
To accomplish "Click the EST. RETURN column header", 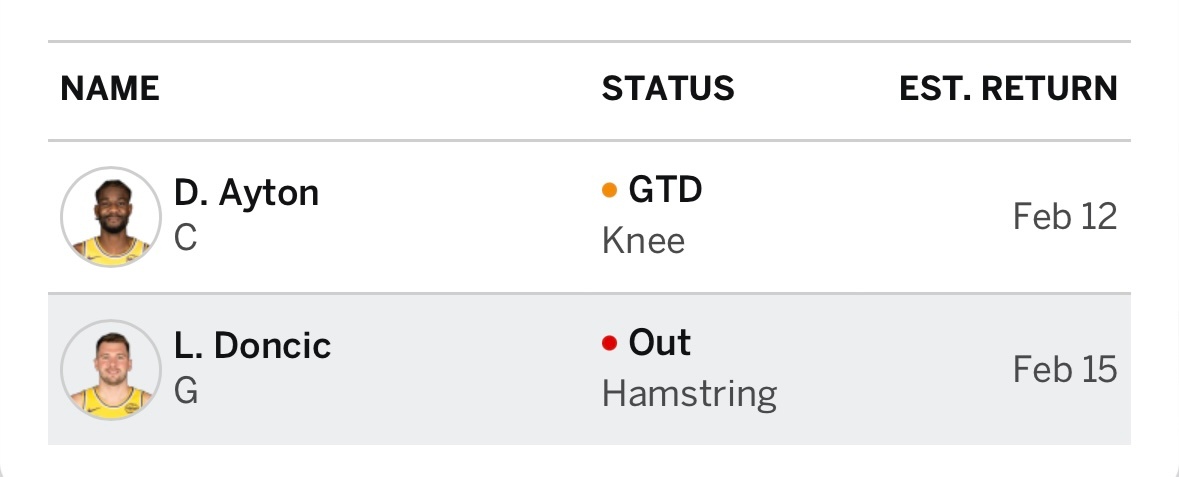I will 1008,89.
